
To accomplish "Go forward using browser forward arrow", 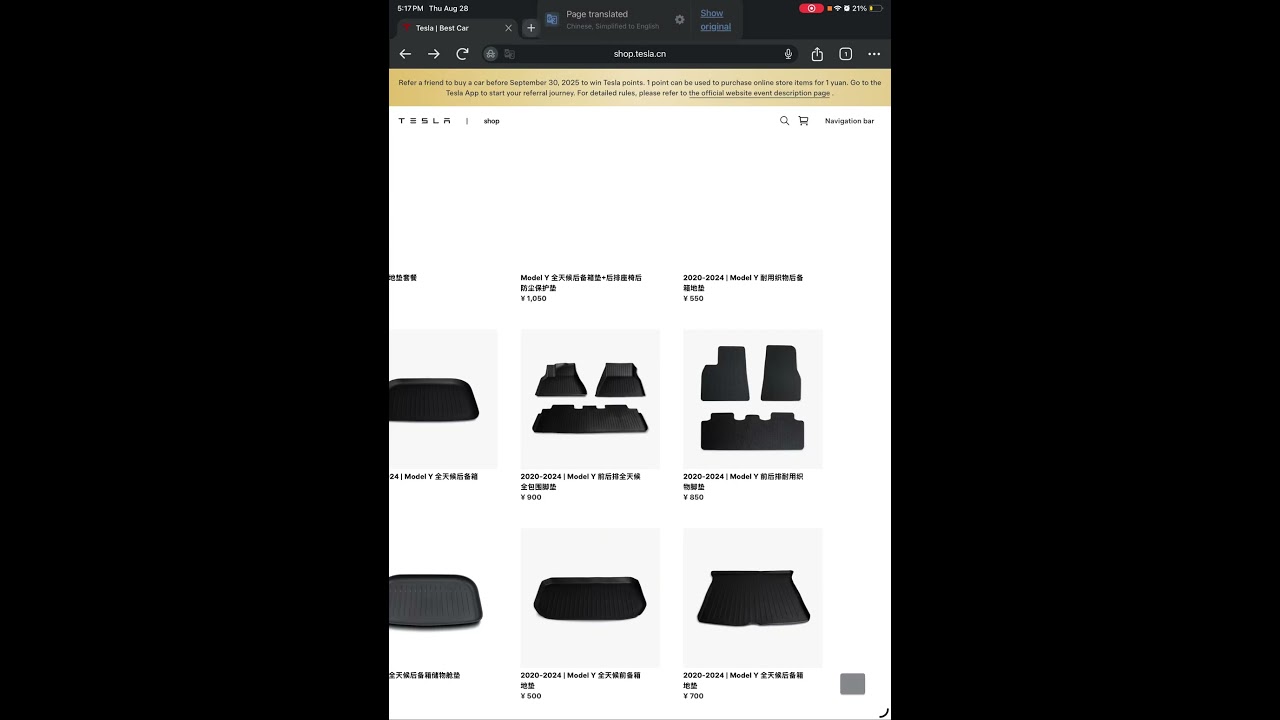I will click(433, 54).
